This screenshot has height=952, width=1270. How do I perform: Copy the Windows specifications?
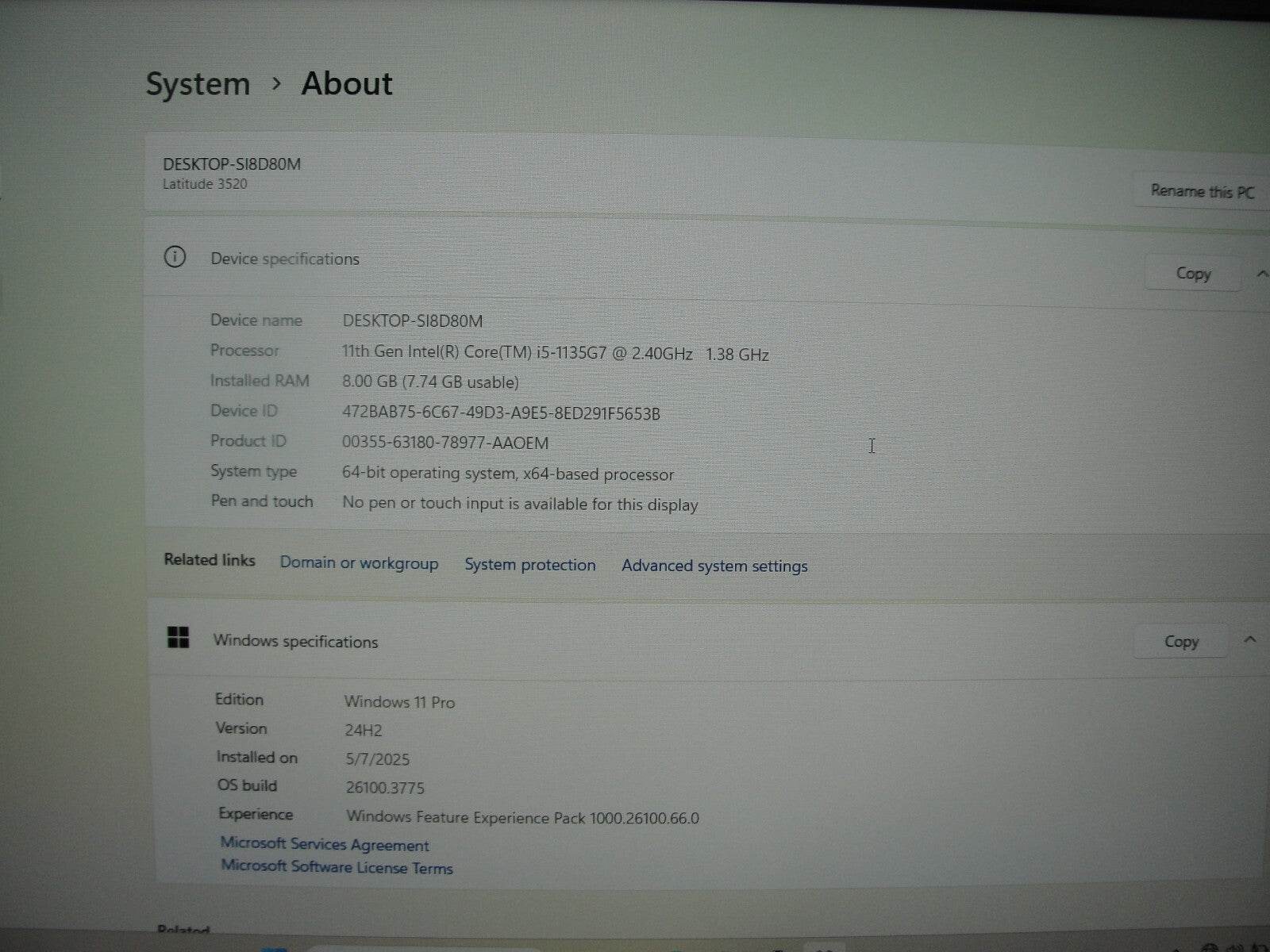click(1180, 642)
